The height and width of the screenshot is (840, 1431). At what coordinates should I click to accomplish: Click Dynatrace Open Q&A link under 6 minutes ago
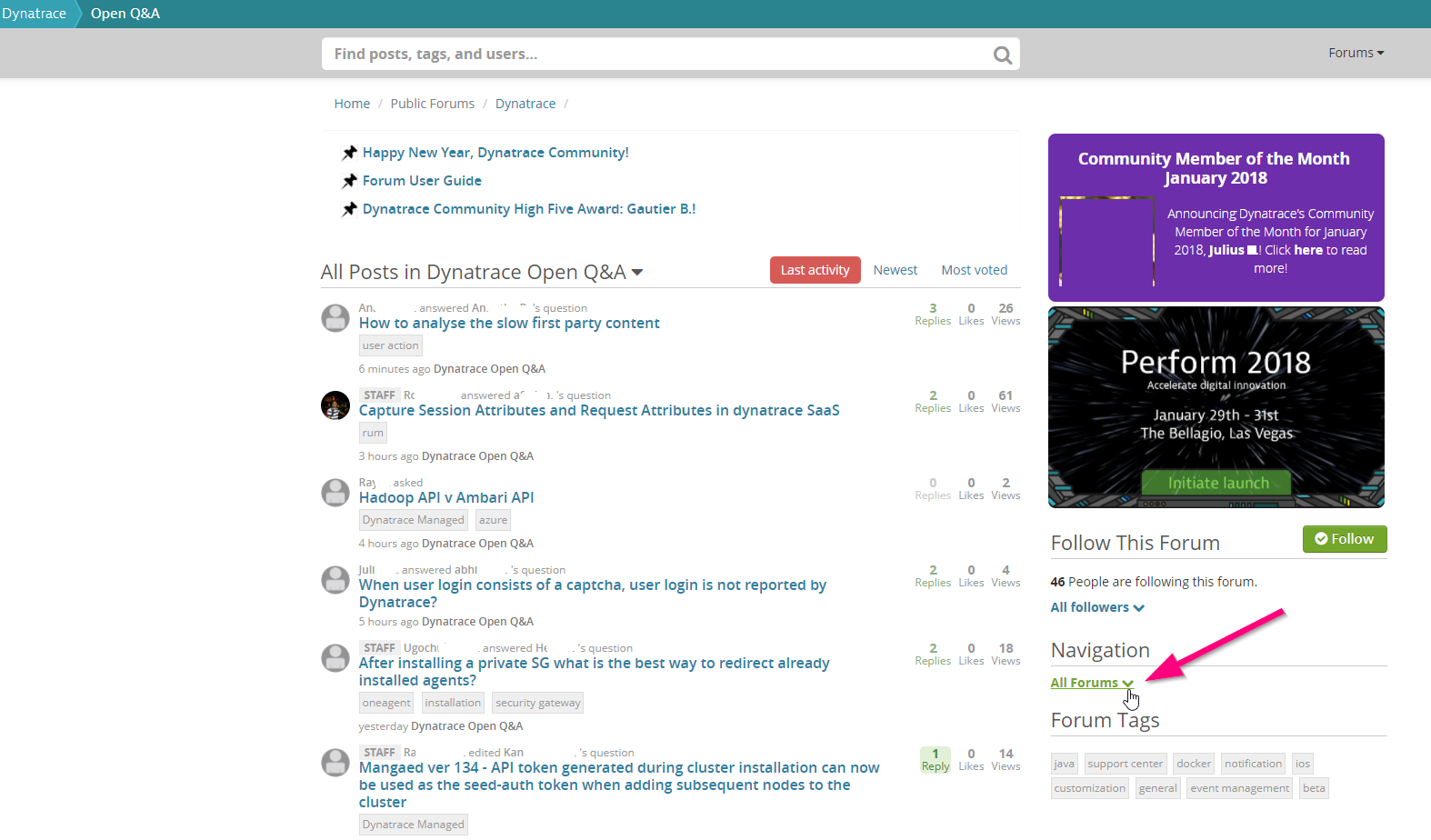point(489,369)
